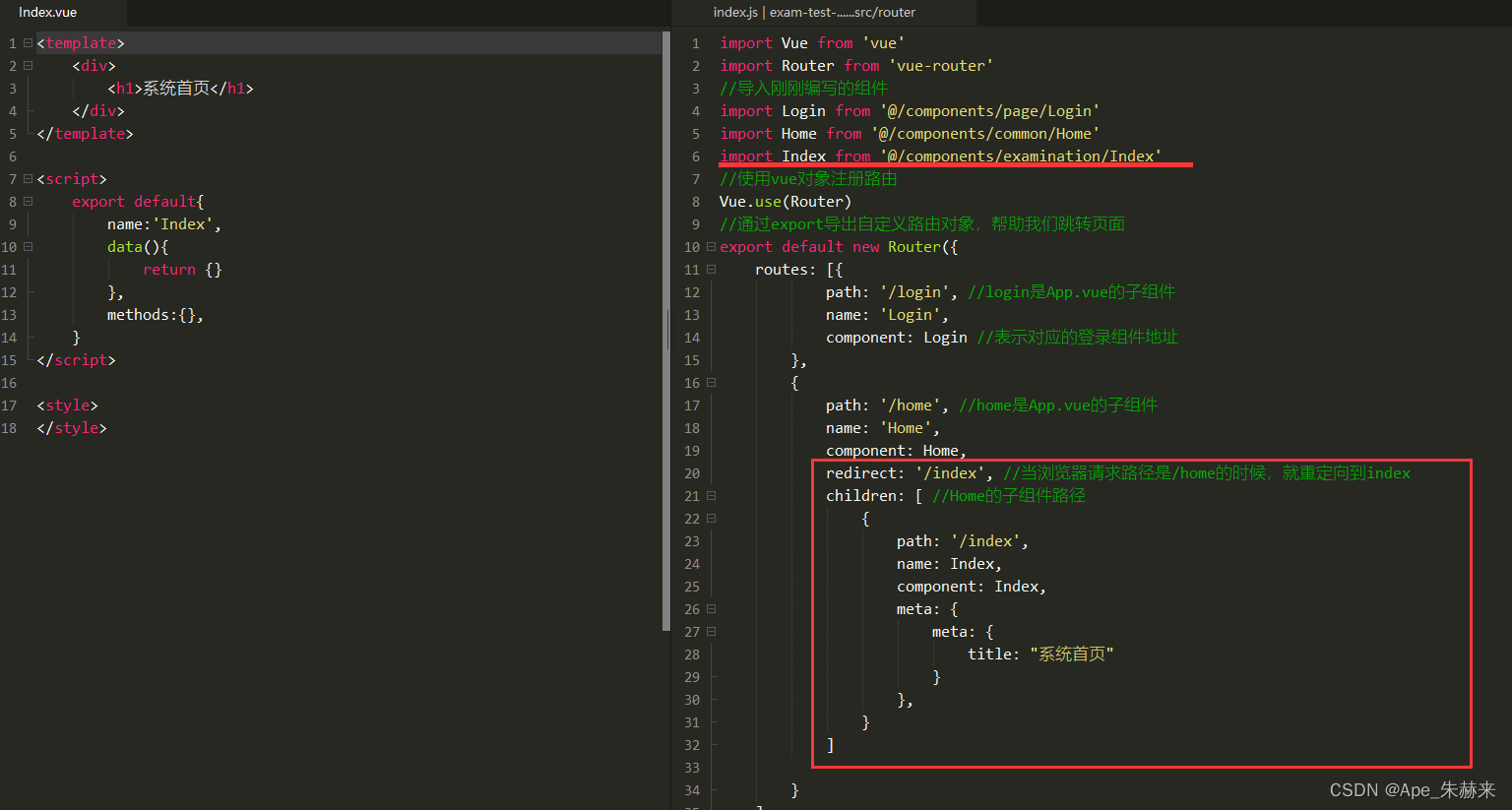Click the line "import Vue from 'vue'"
The width and height of the screenshot is (1512, 810).
pos(812,43)
